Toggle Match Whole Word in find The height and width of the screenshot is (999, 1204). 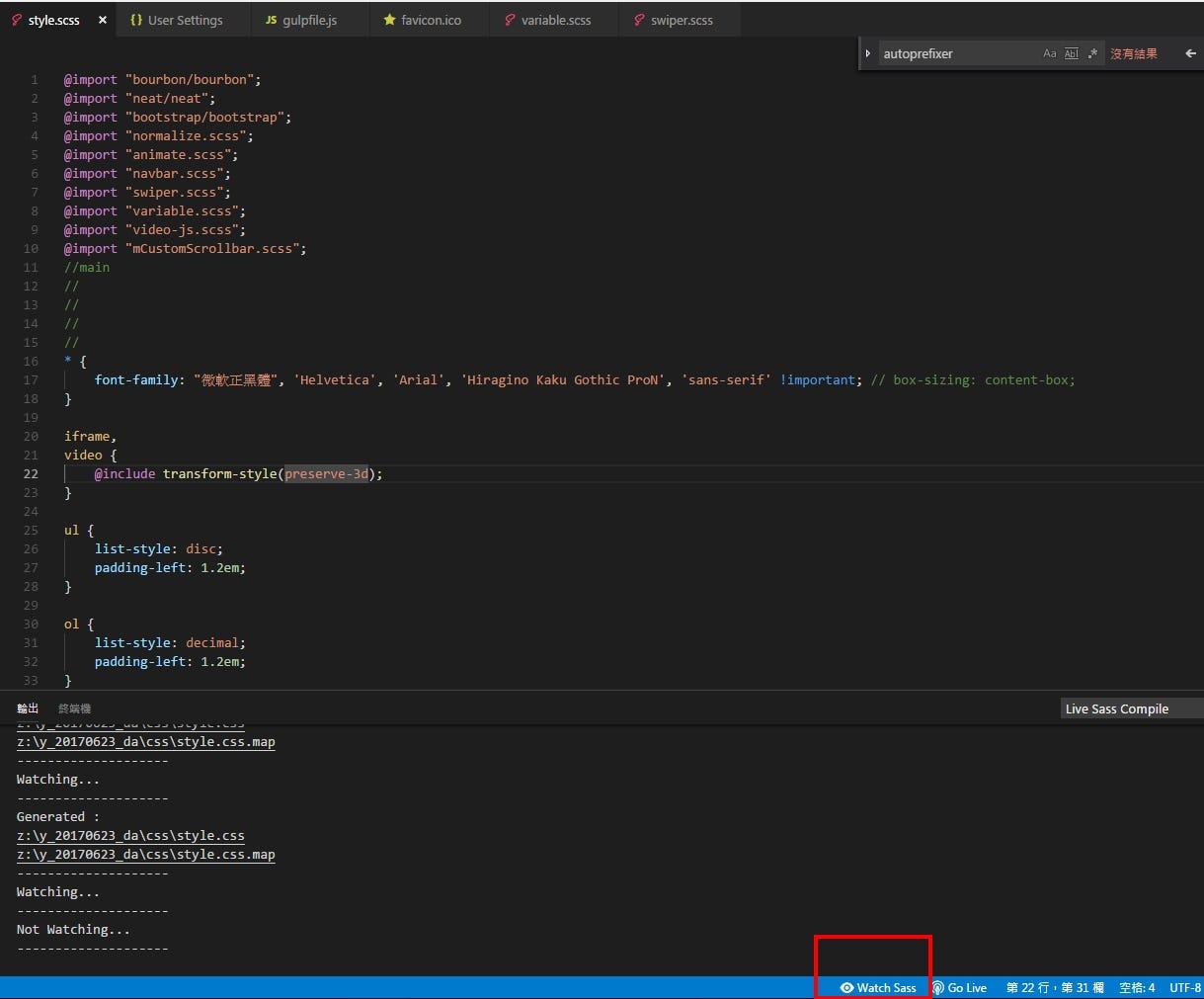tap(1072, 53)
